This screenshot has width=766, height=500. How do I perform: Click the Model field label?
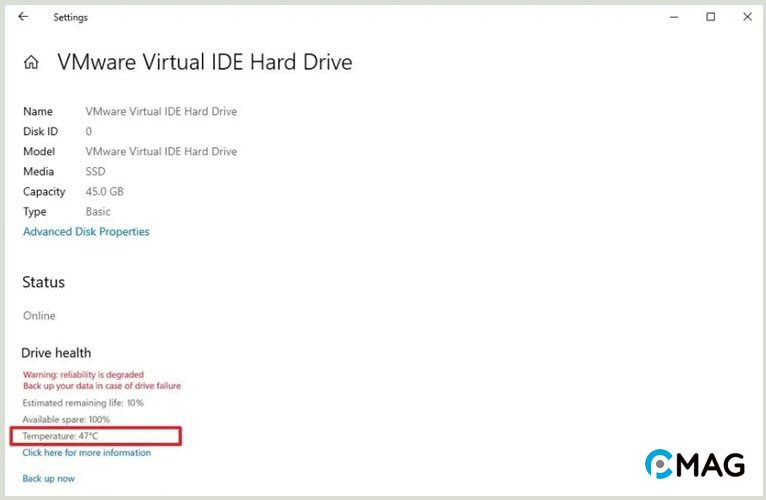[x=39, y=152]
